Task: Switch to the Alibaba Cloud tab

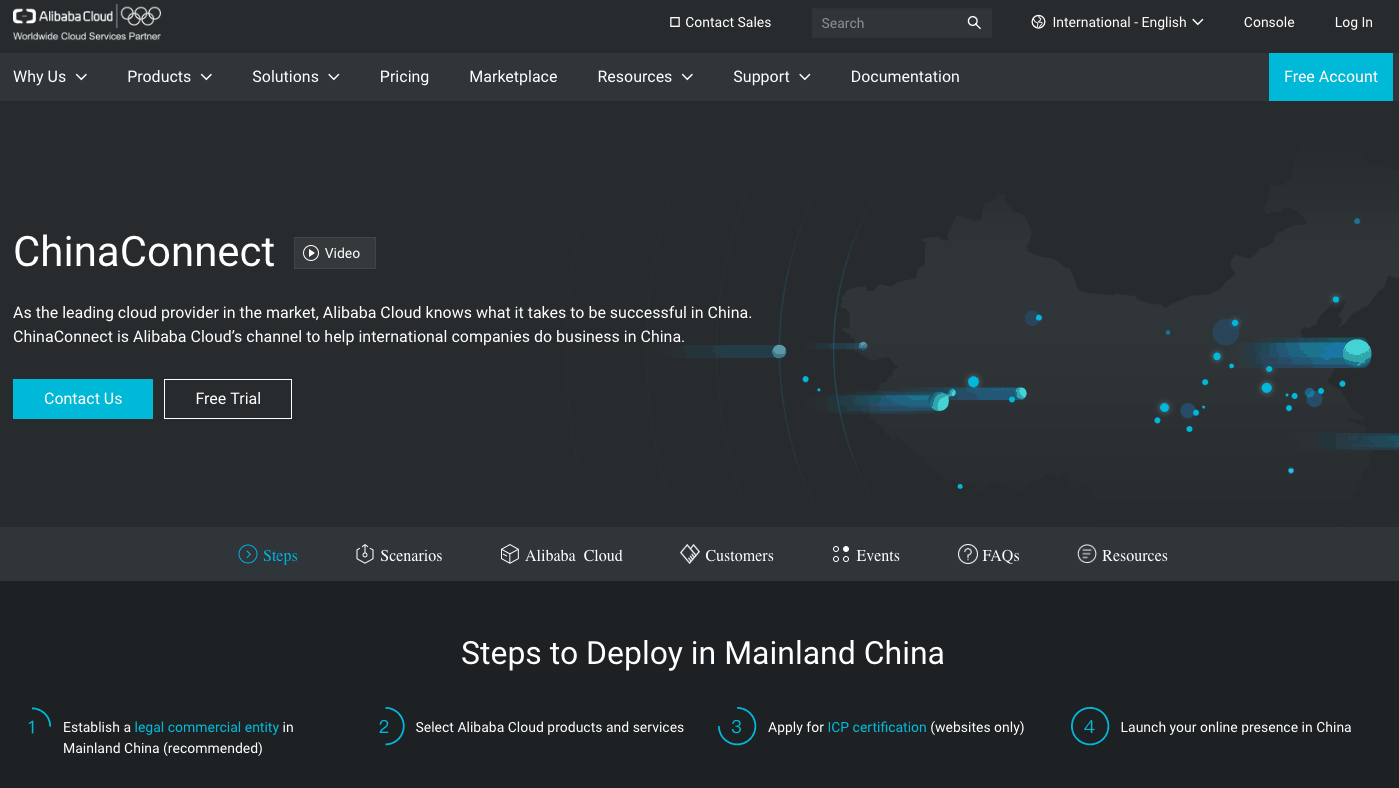Action: 561,555
